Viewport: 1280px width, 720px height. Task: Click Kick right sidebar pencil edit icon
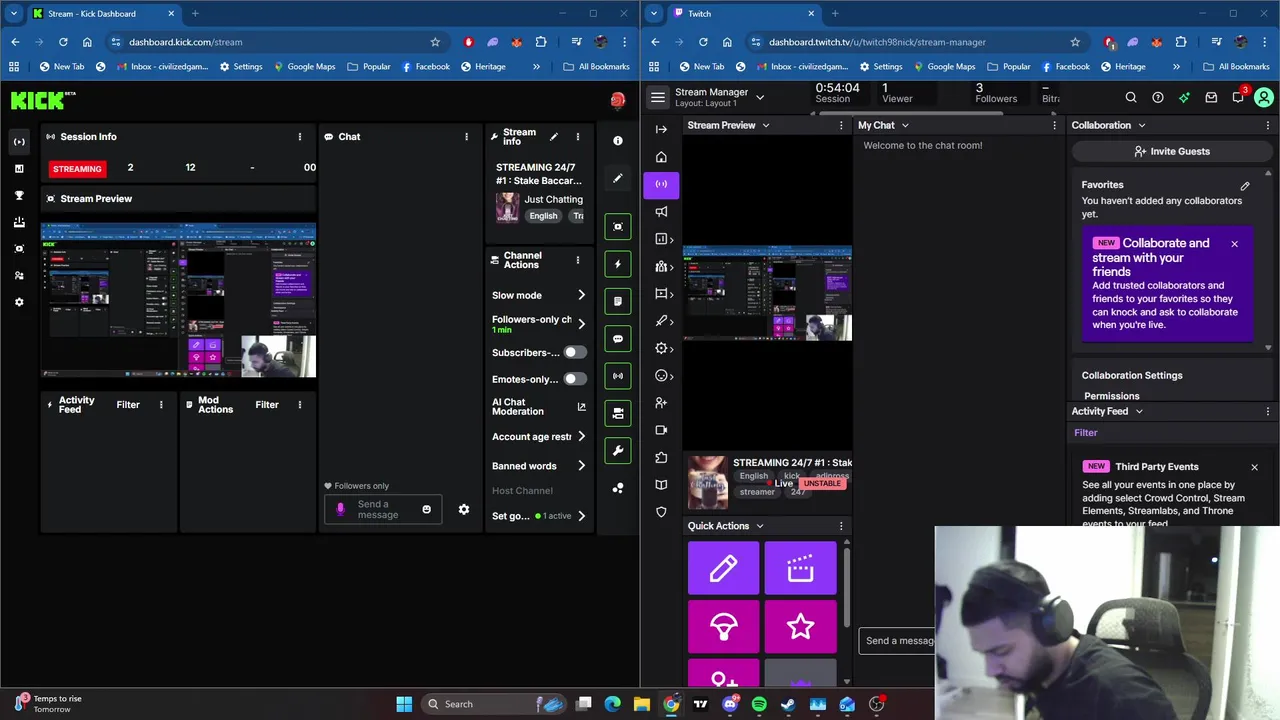[x=618, y=178]
